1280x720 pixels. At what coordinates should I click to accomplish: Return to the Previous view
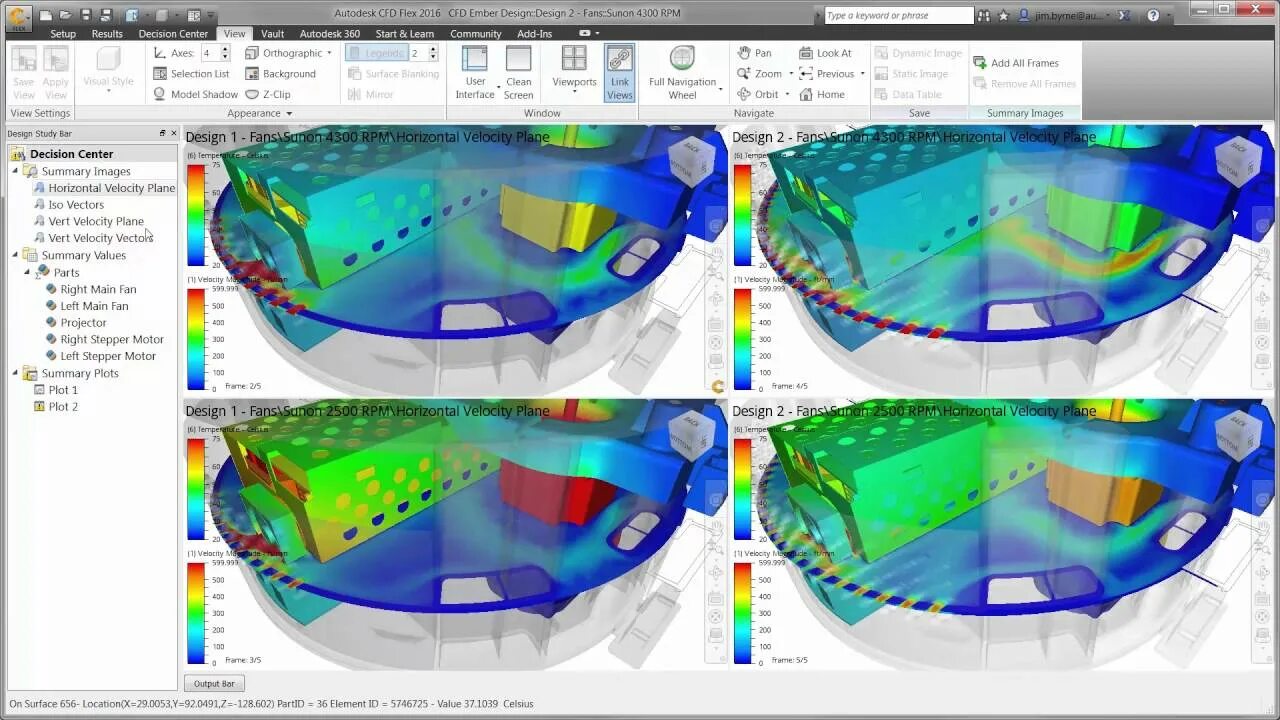tap(826, 74)
